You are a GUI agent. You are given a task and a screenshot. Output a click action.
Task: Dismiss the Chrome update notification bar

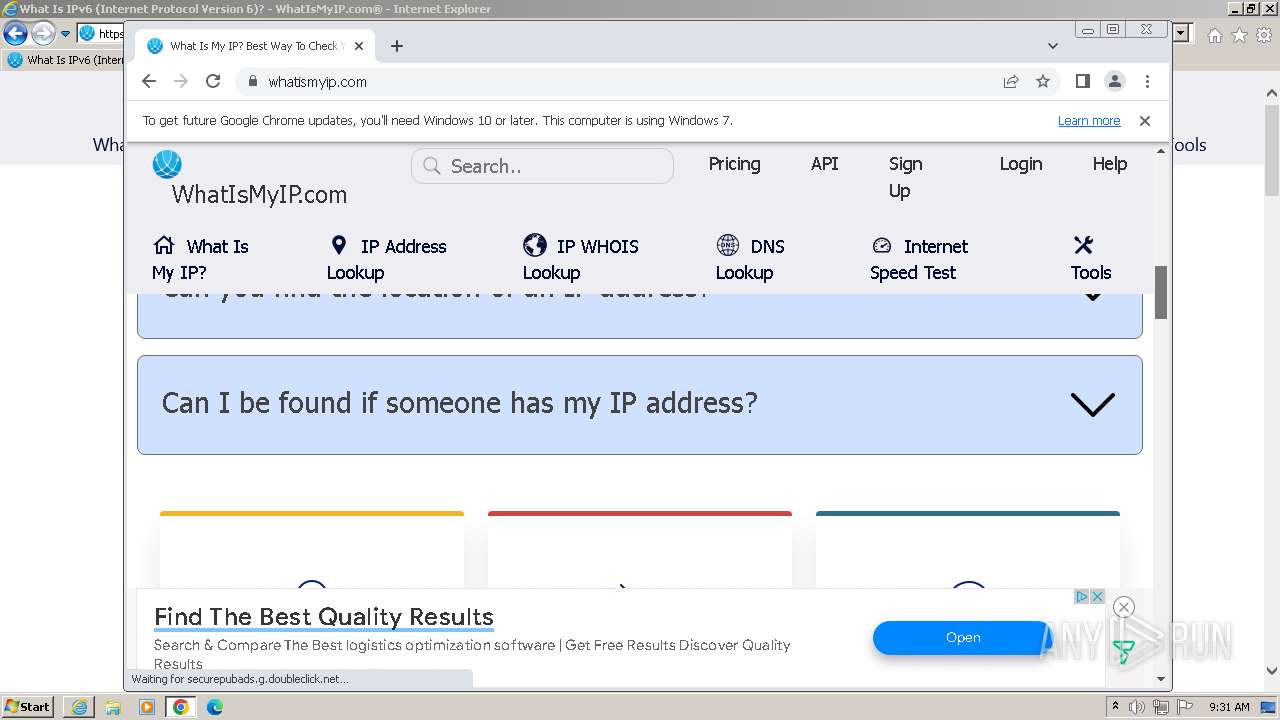[x=1145, y=120]
